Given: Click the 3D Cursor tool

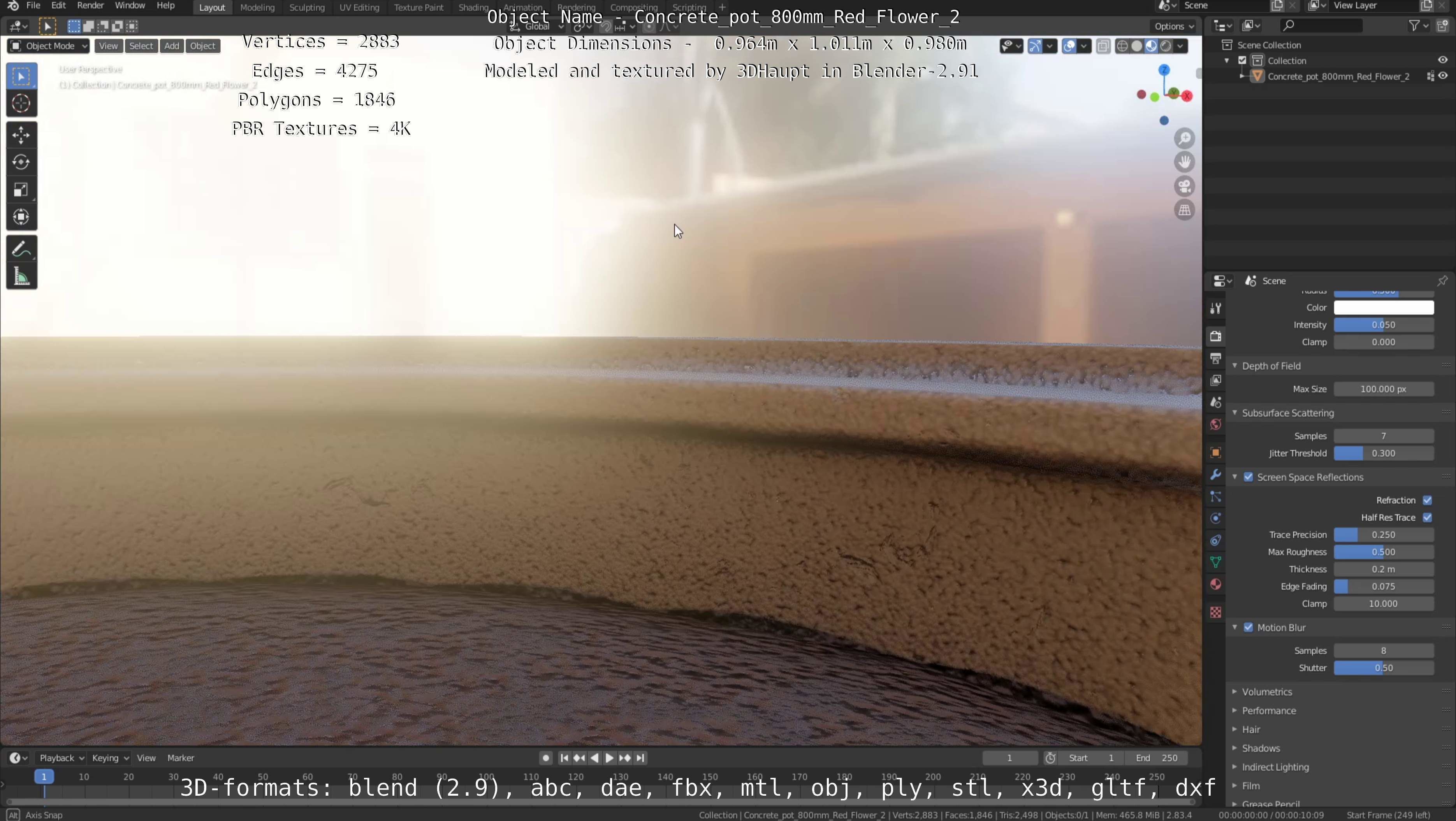Looking at the screenshot, I should 21,104.
